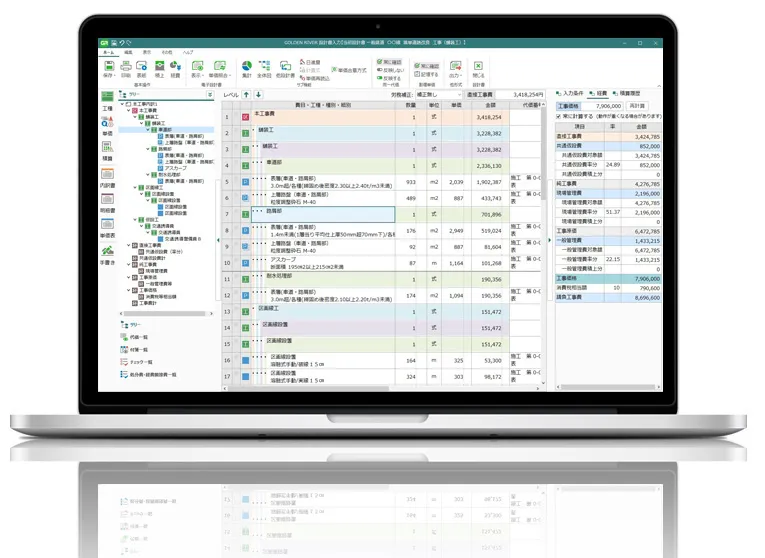Click the 再計算 button

tap(636, 105)
